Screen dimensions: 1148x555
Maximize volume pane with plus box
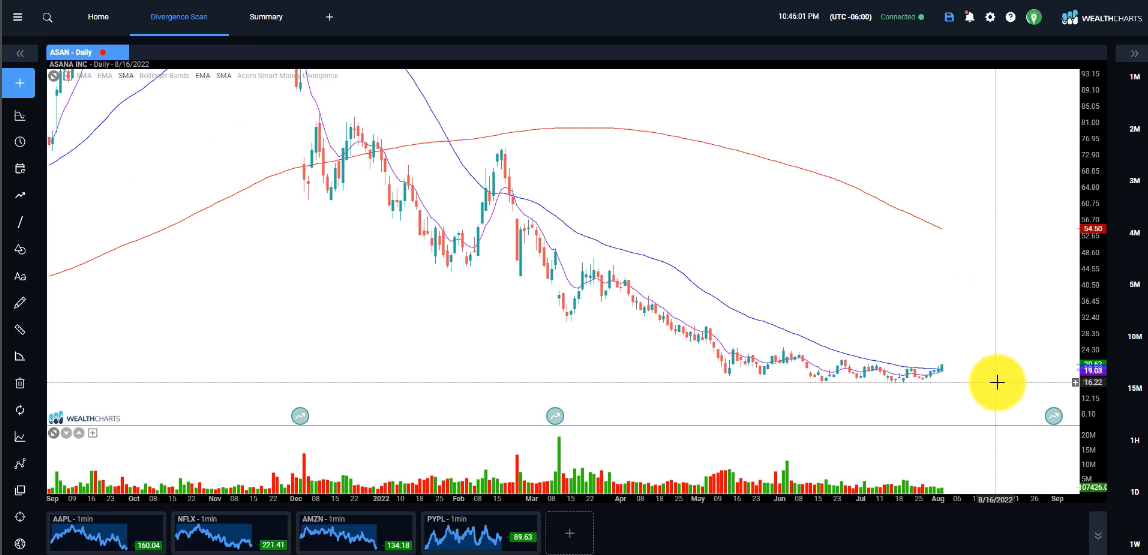(93, 433)
